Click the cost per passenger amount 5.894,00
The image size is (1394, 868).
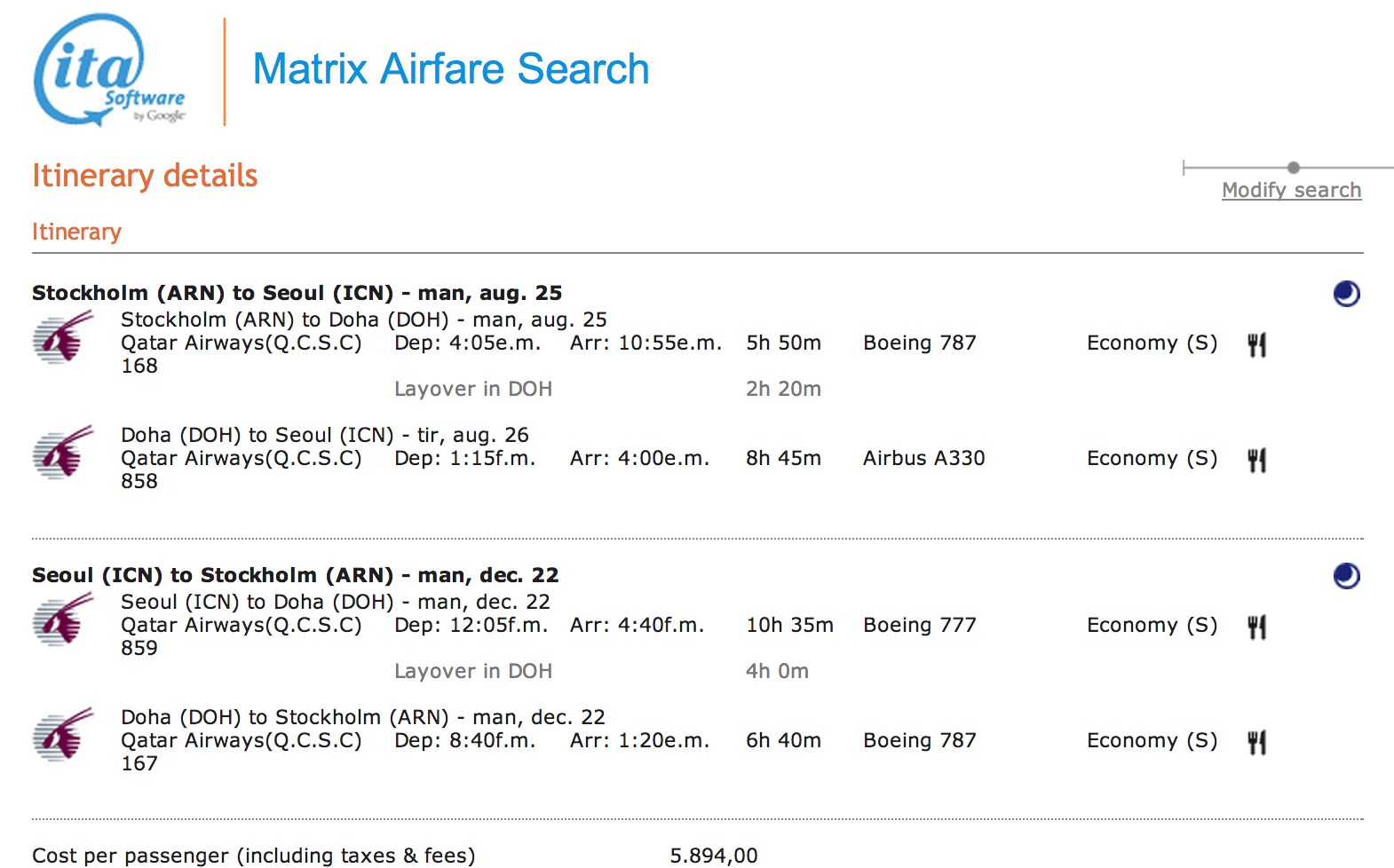[x=713, y=856]
